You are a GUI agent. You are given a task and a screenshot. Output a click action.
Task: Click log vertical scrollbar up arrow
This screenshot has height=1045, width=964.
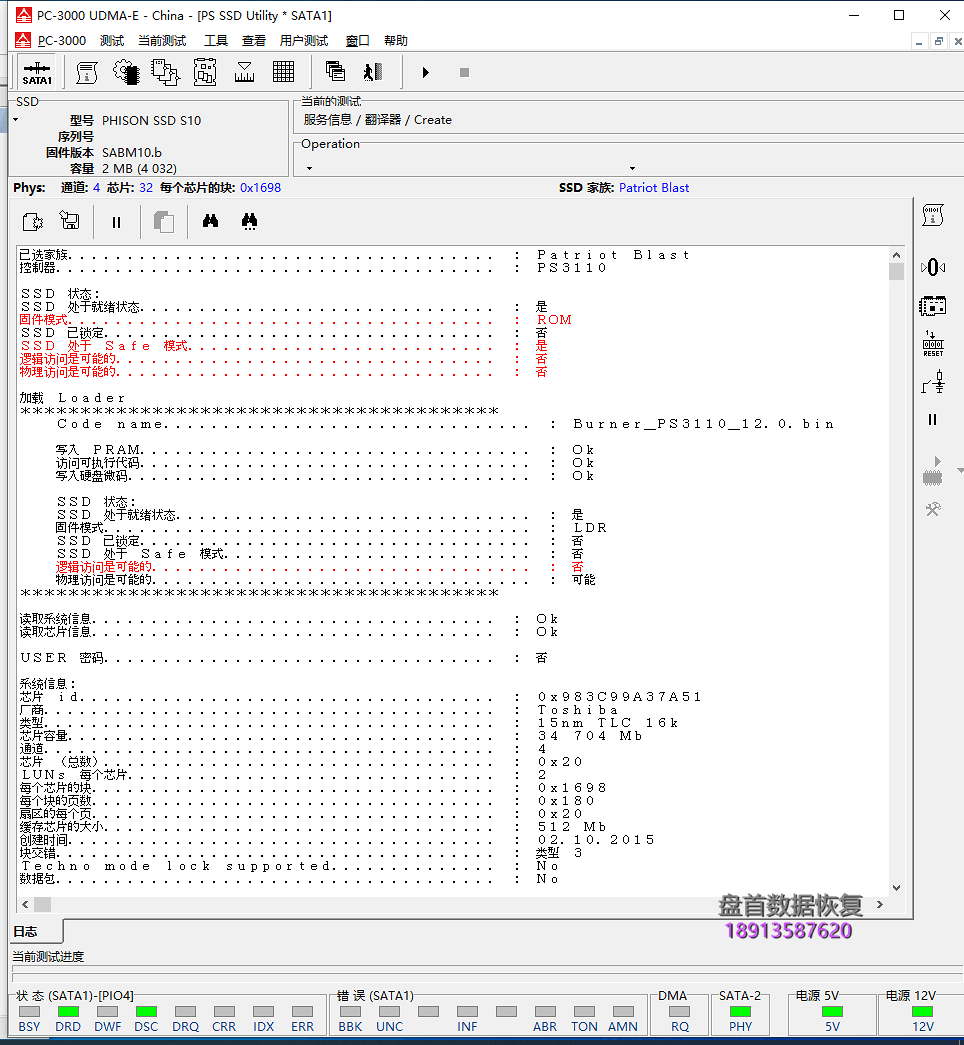pos(896,255)
